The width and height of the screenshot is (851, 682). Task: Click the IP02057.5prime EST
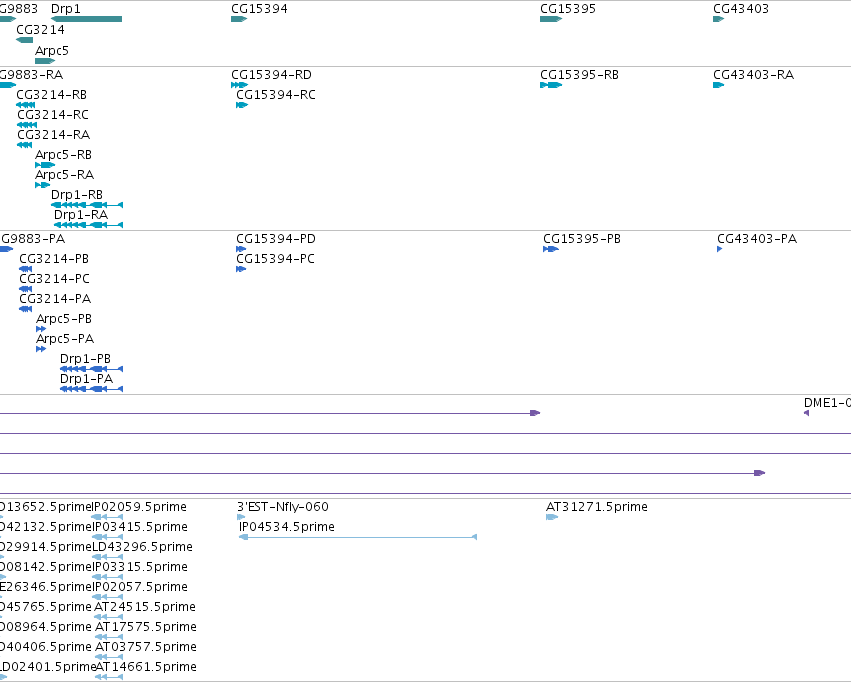pyautogui.click(x=107, y=597)
